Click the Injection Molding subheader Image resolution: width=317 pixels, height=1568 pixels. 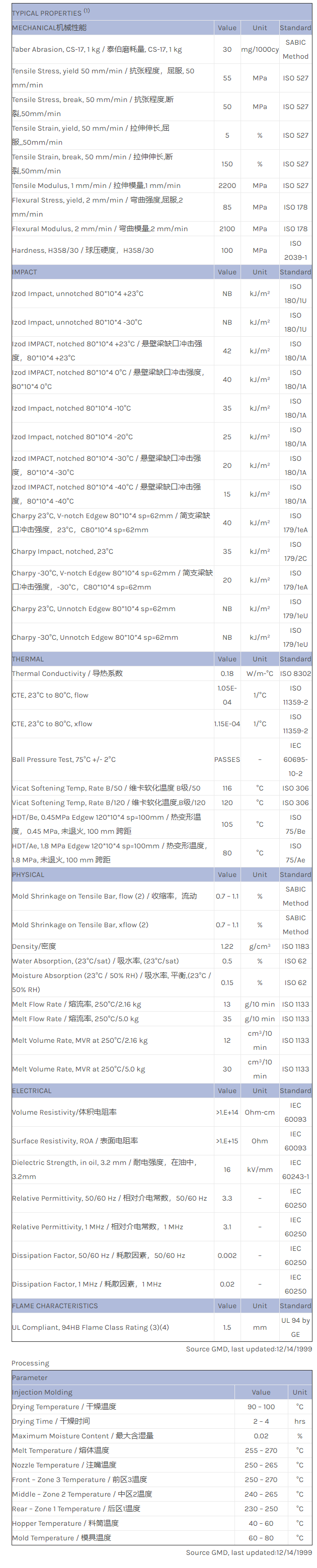pyautogui.click(x=42, y=1392)
